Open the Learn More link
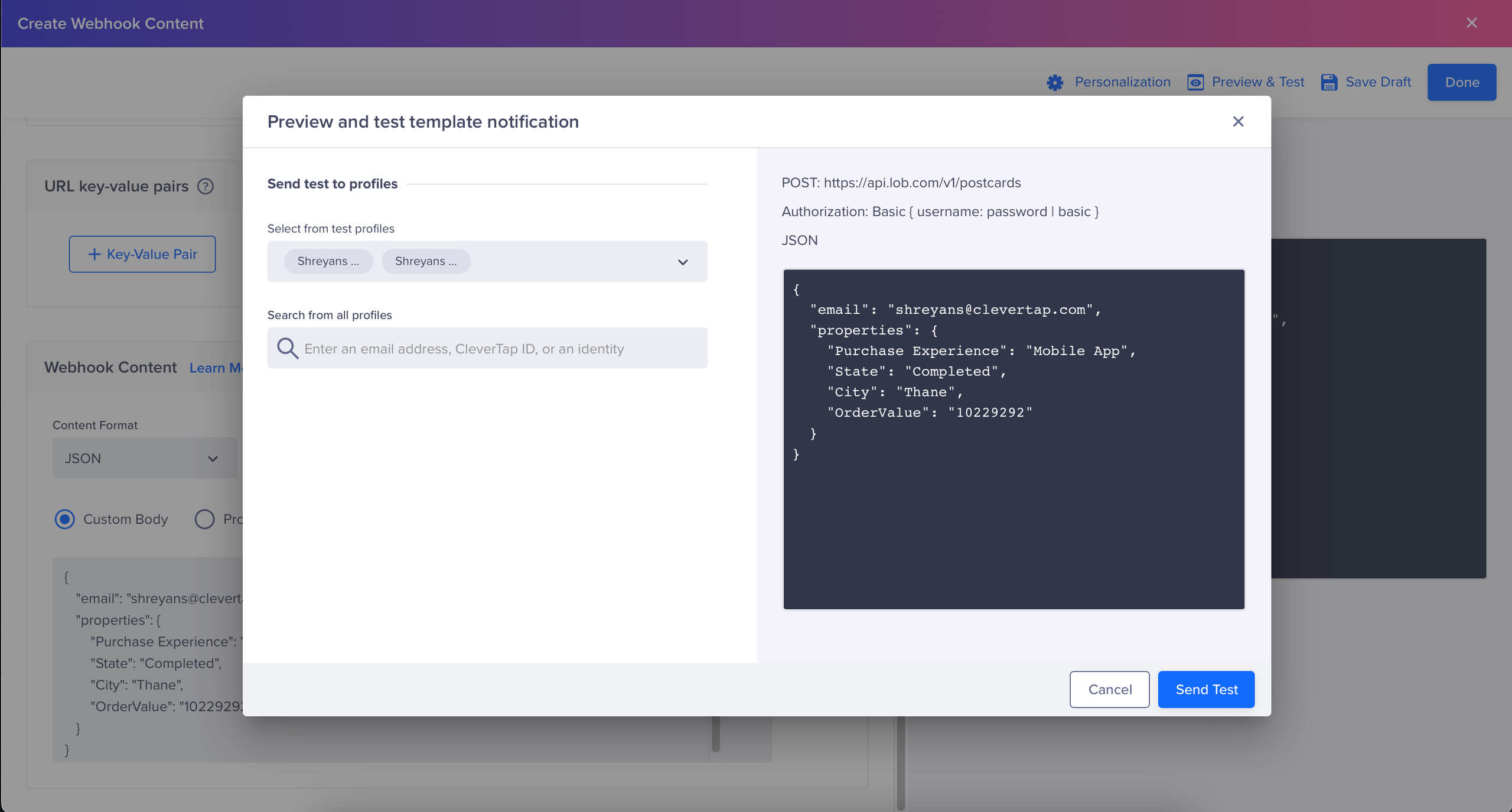The image size is (1512, 812). [x=215, y=368]
